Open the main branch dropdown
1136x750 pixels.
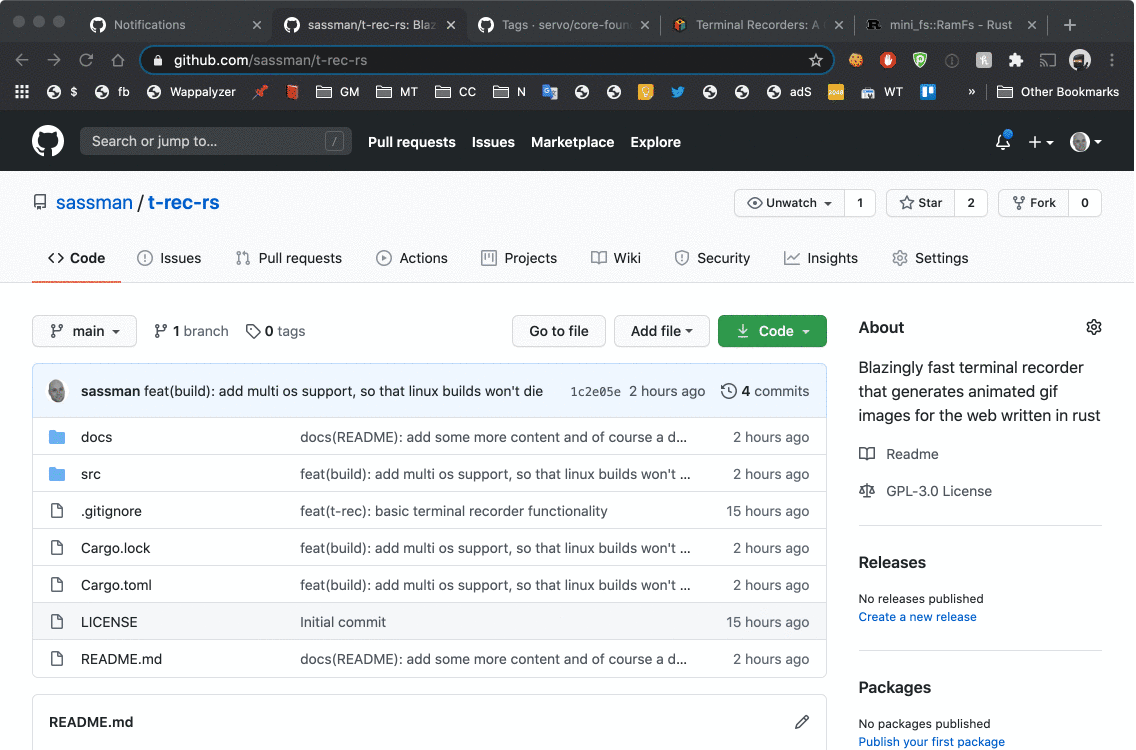coord(84,331)
